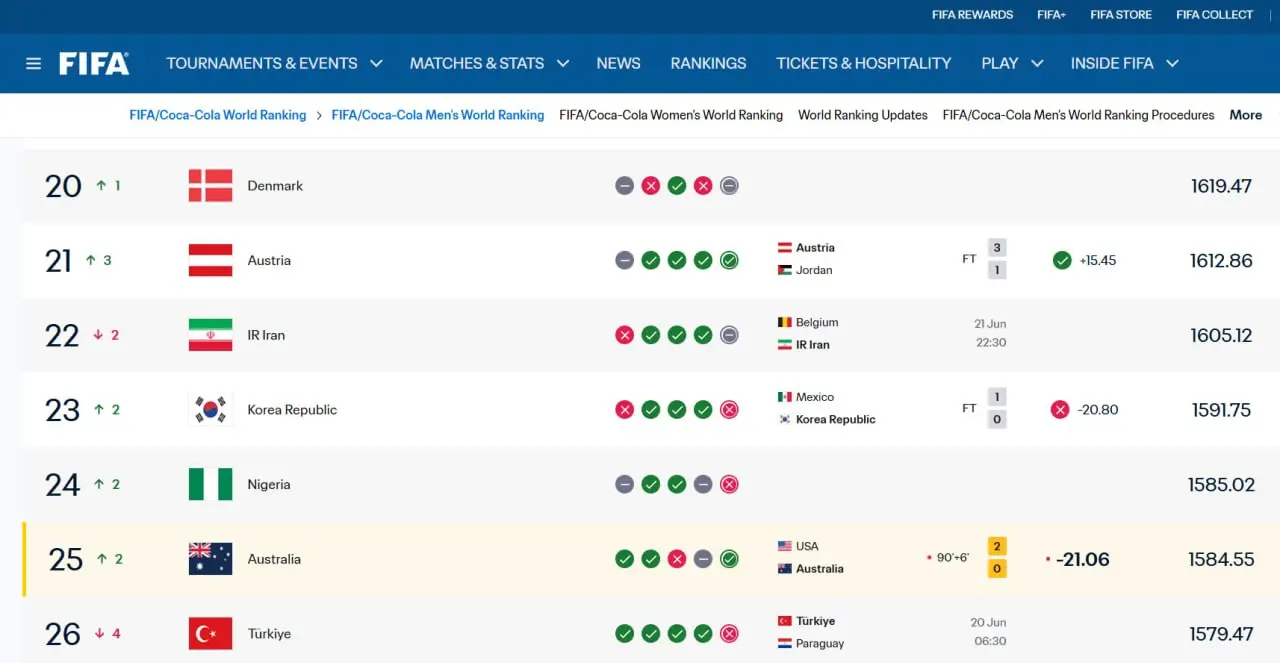Click the Australia flag icon
The image size is (1280, 663).
click(x=210, y=559)
